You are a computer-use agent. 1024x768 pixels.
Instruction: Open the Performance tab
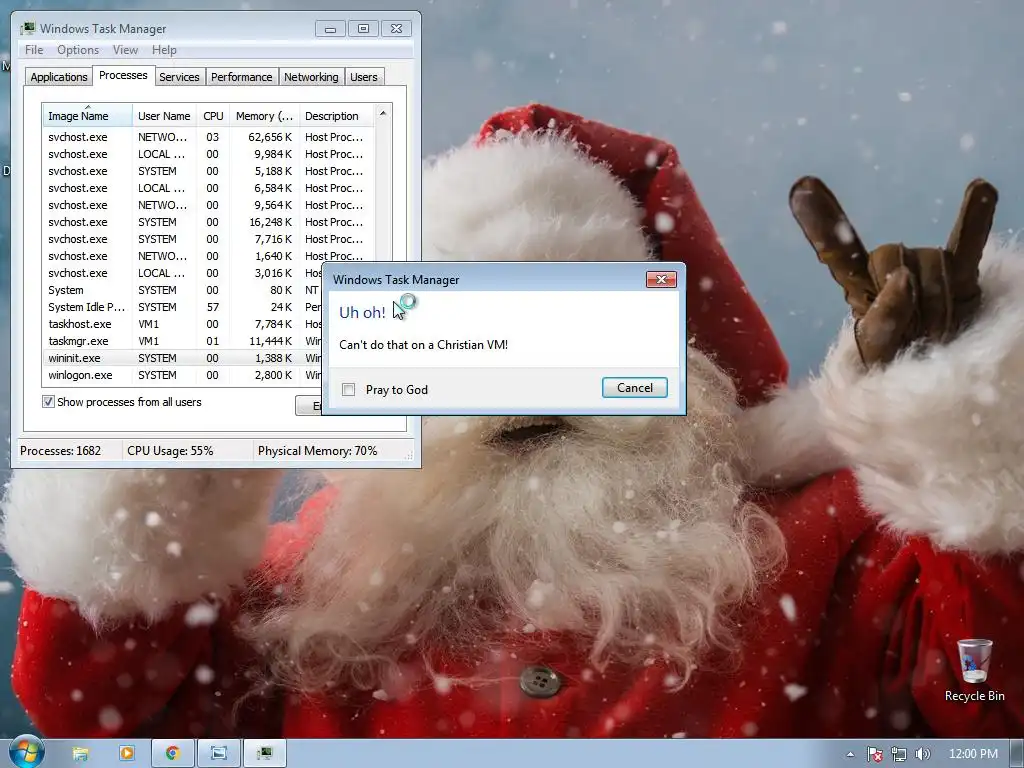pyautogui.click(x=242, y=77)
